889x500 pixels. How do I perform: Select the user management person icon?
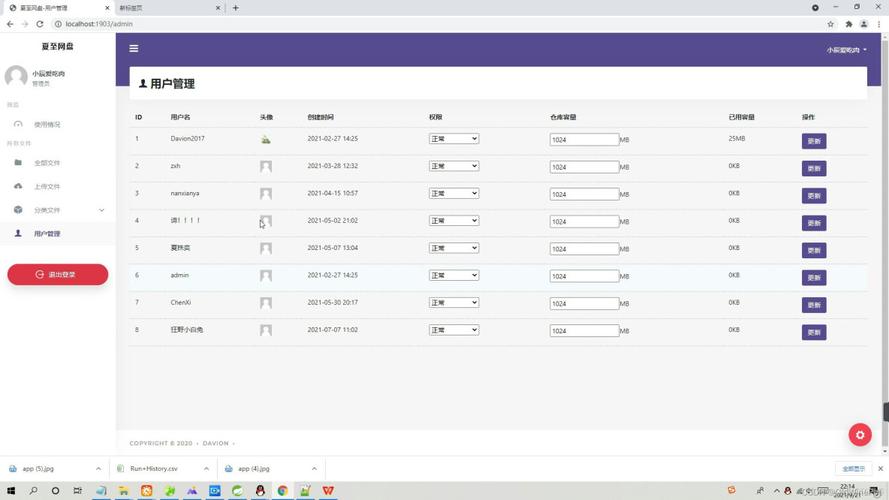coord(18,233)
